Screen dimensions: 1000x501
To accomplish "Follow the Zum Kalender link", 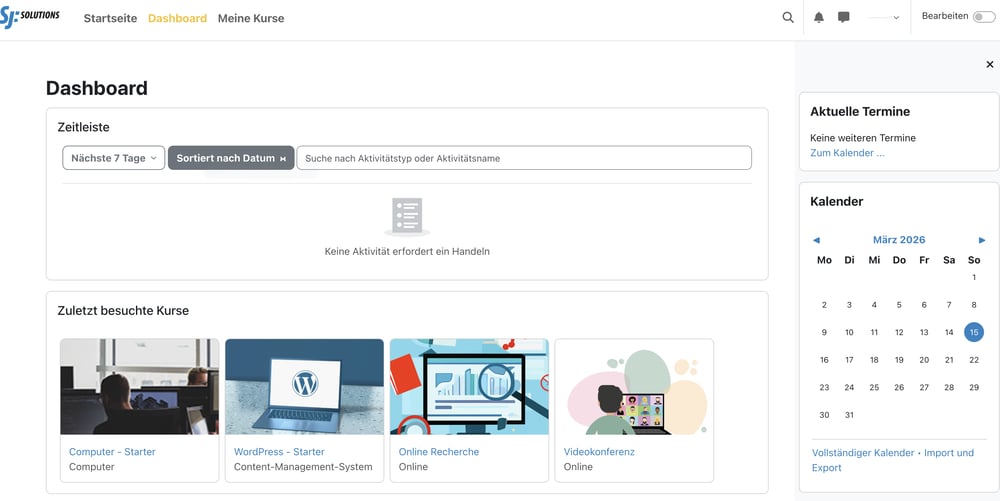I will point(847,153).
